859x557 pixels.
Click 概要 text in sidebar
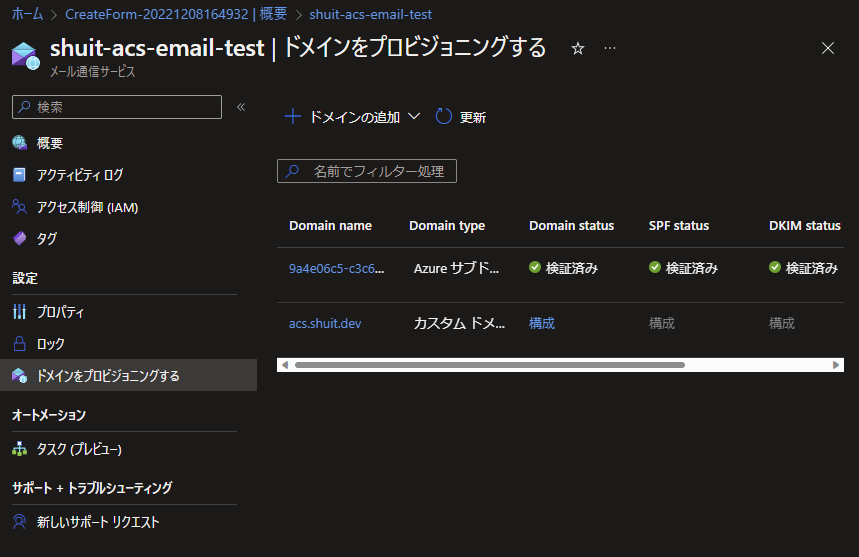click(x=50, y=143)
